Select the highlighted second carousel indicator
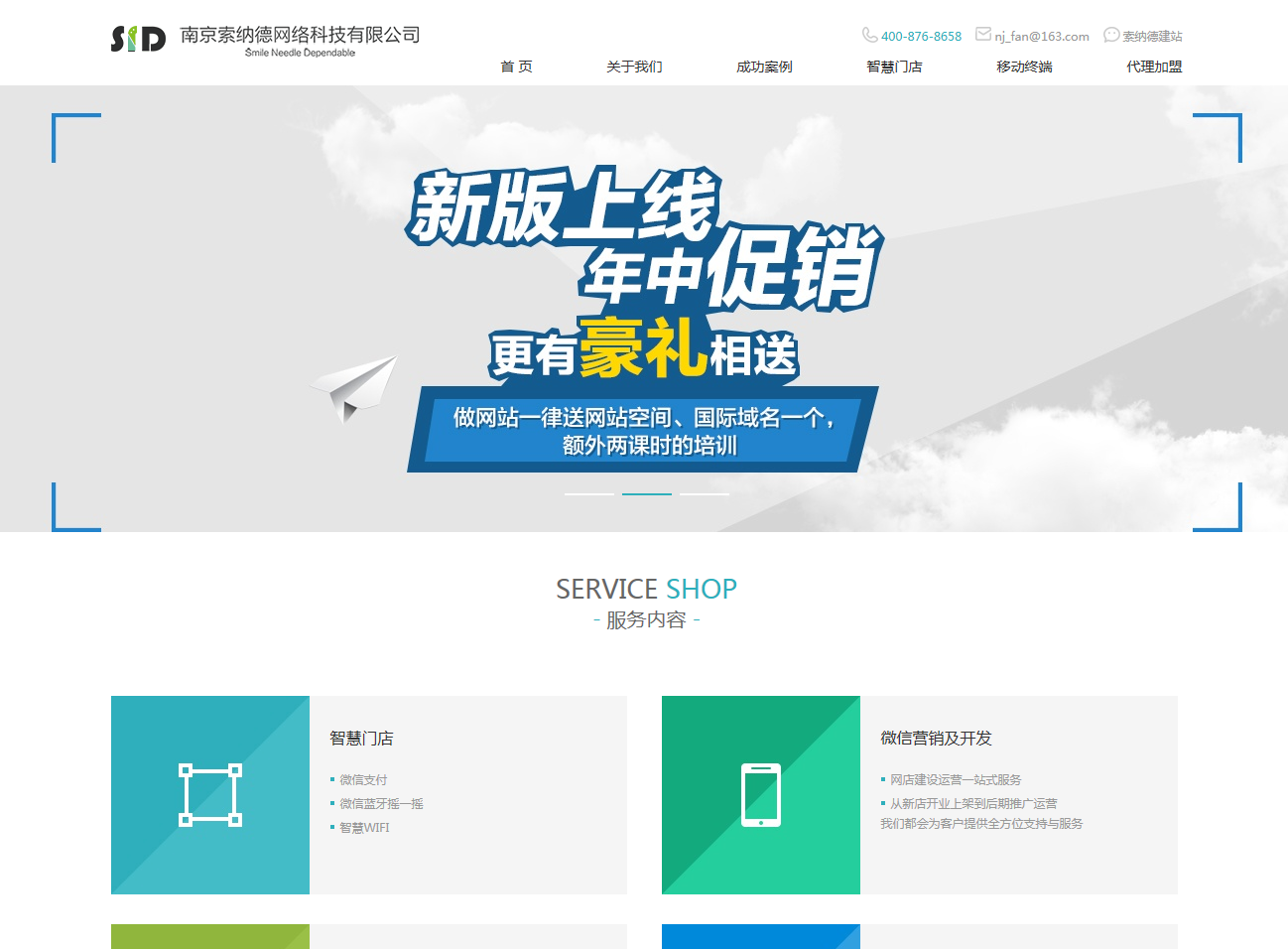Image resolution: width=1288 pixels, height=949 pixels. (x=647, y=491)
